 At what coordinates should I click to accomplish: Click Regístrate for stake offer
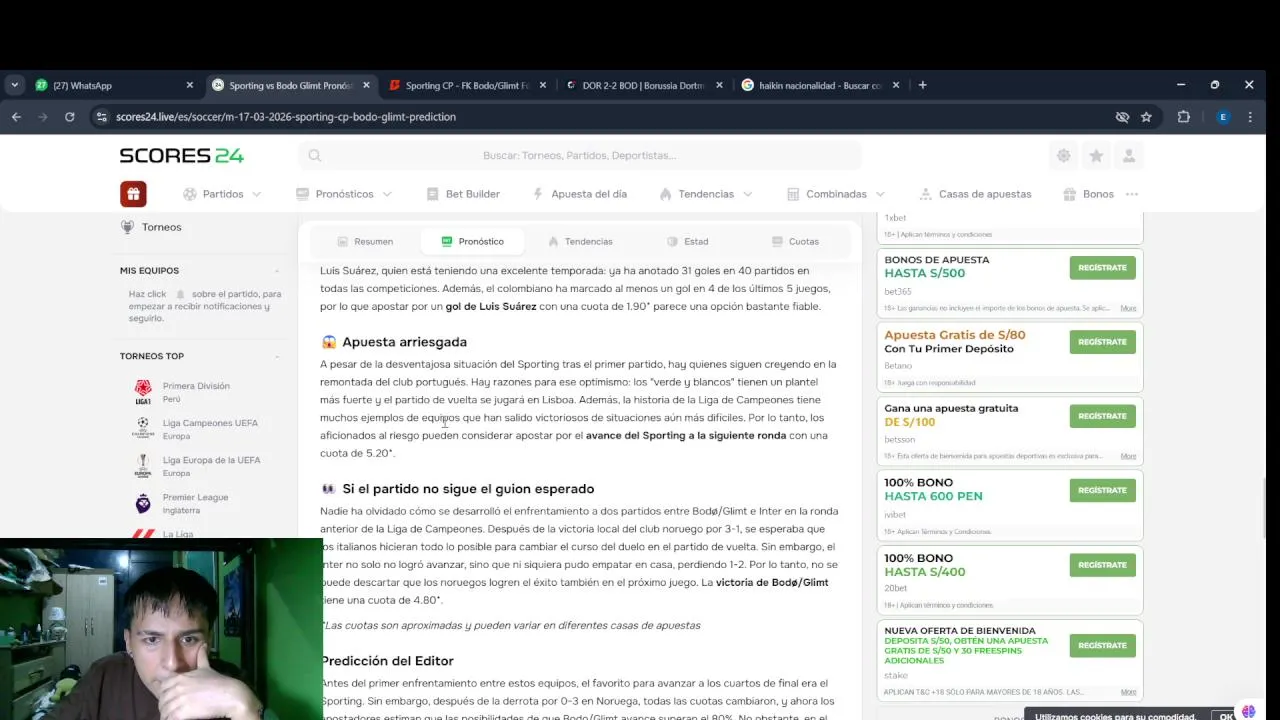[x=1102, y=645]
